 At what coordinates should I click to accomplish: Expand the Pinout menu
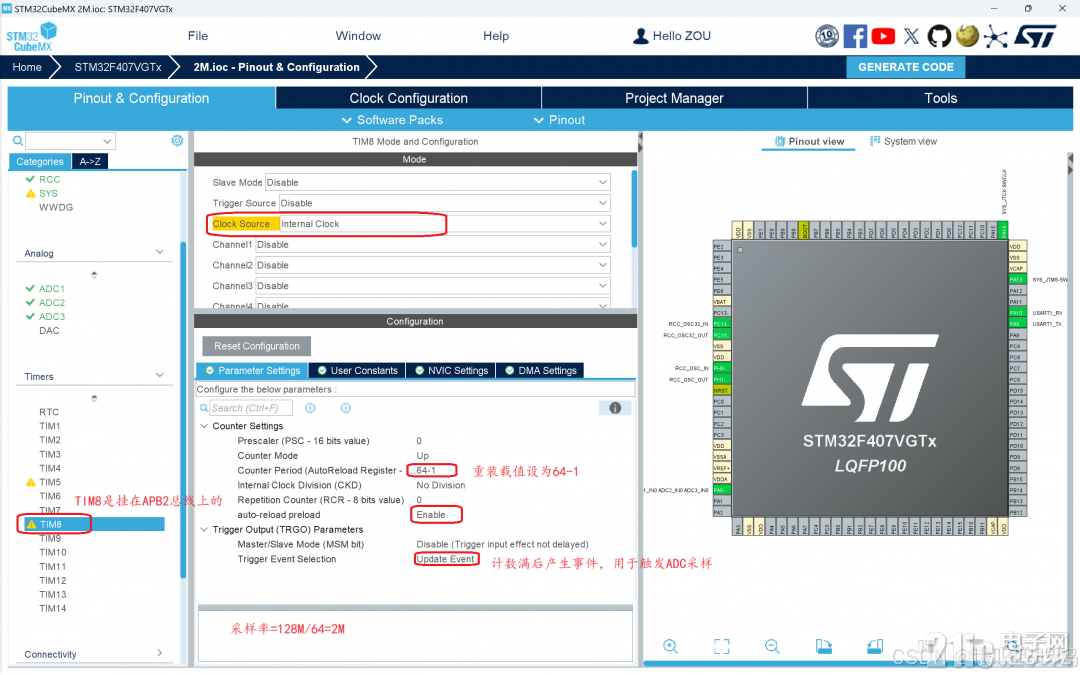click(559, 120)
